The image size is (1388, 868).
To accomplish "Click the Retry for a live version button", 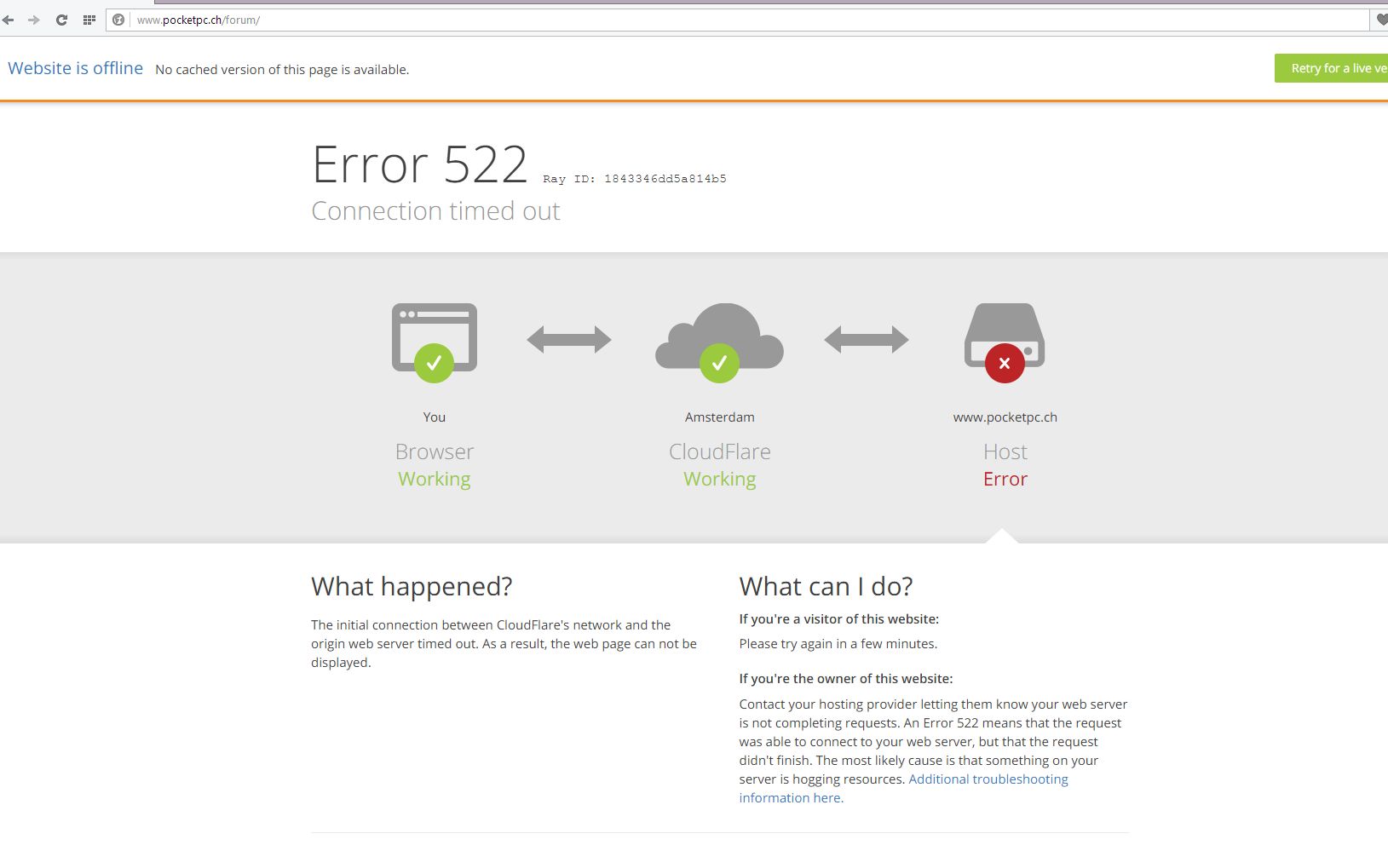I will click(x=1331, y=68).
